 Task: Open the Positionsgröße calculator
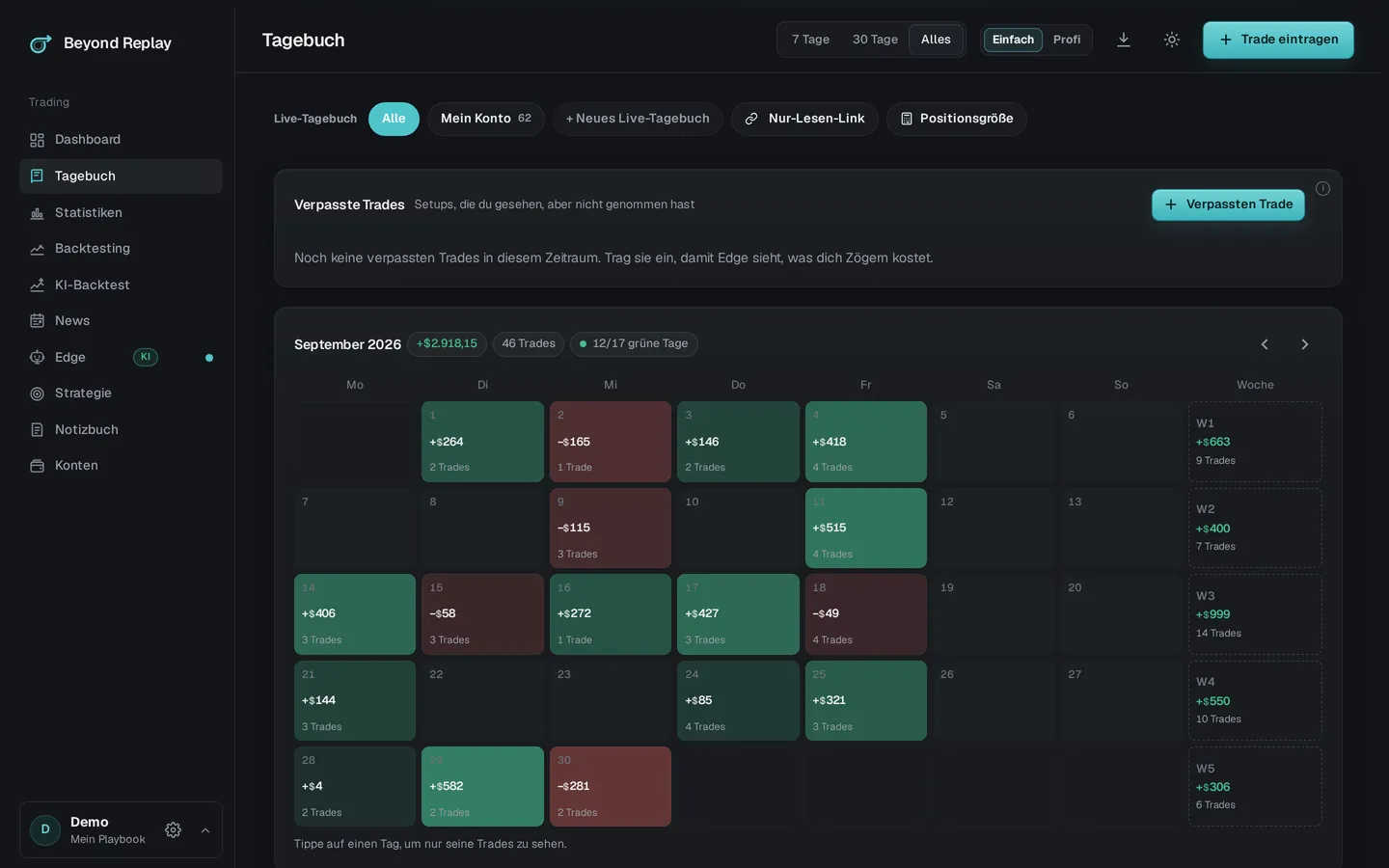[957, 119]
